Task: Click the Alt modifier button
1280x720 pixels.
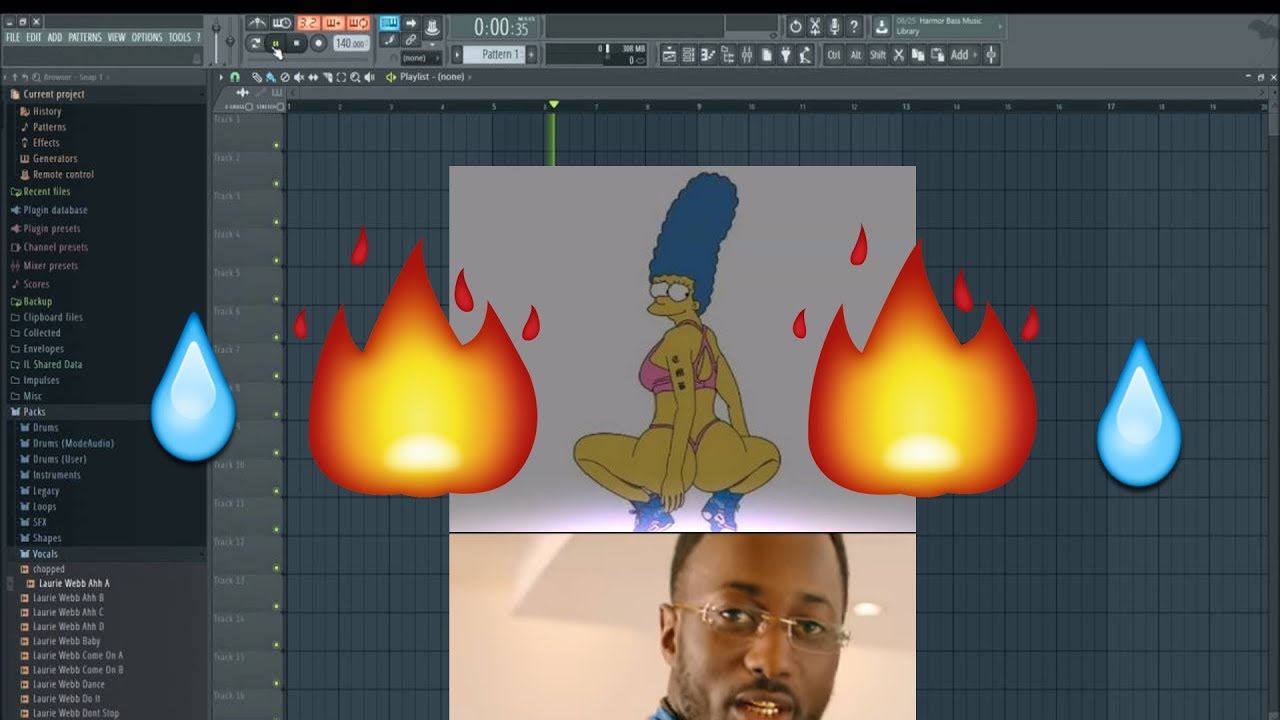Action: pos(856,55)
